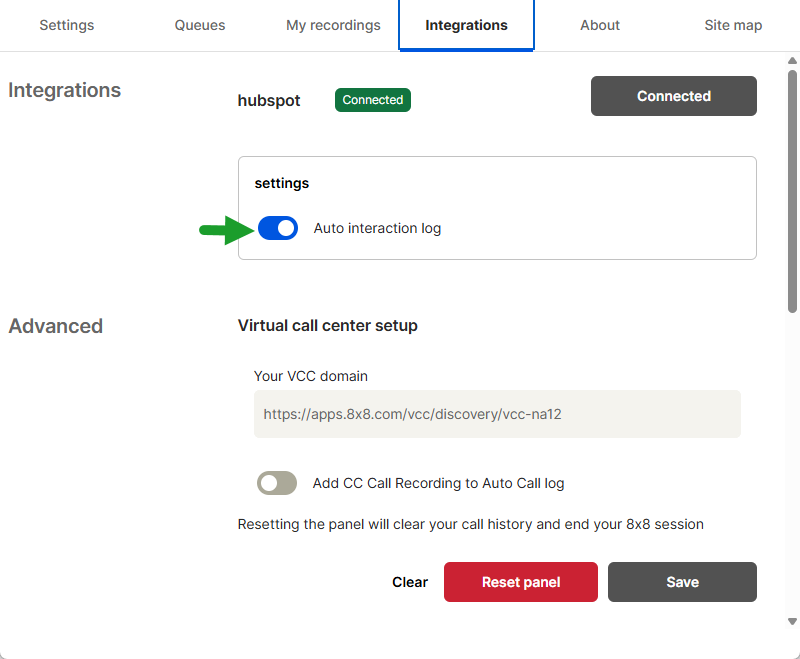Click the green Connected status badge

372,100
